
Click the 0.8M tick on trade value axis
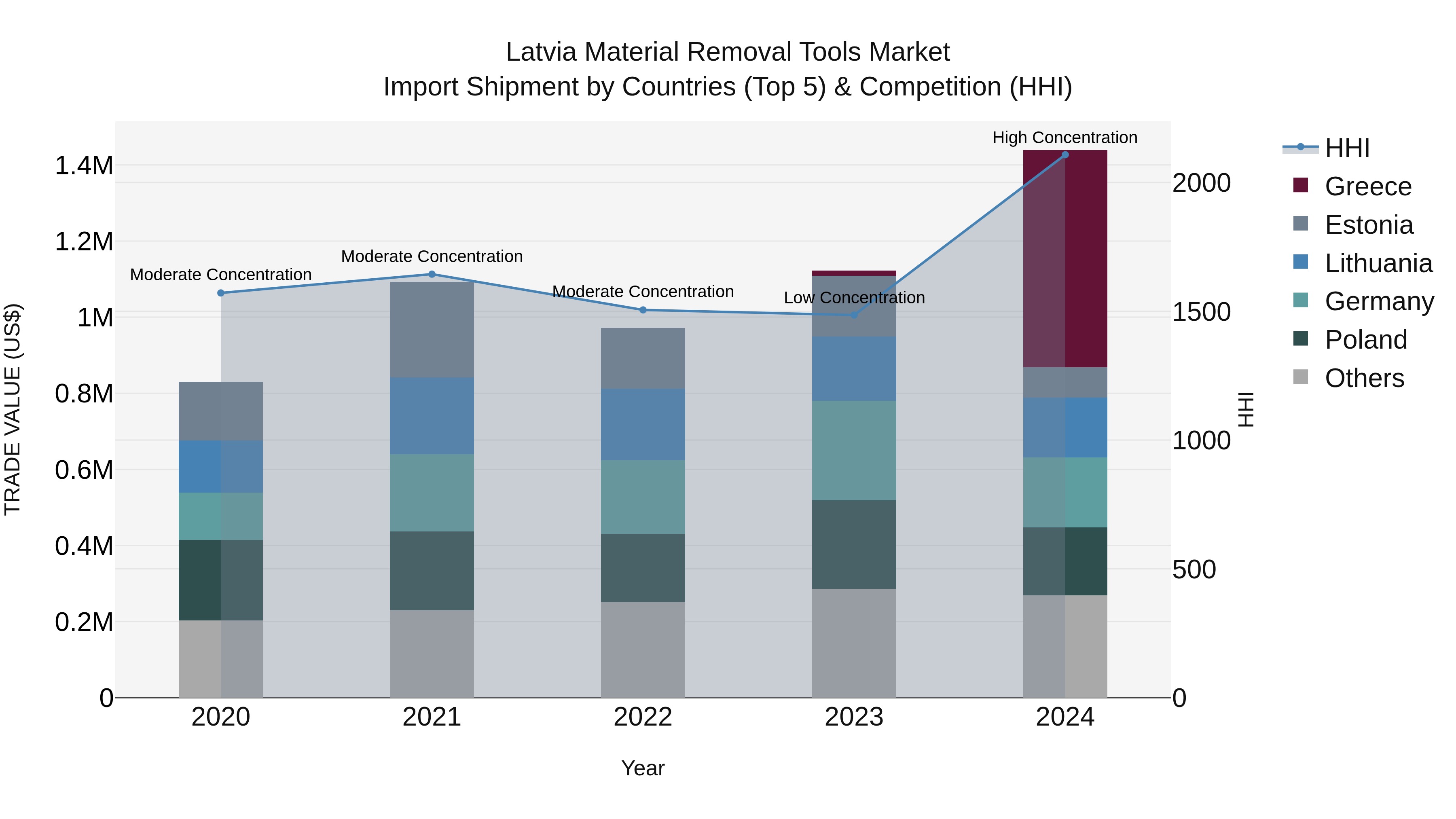[x=84, y=394]
